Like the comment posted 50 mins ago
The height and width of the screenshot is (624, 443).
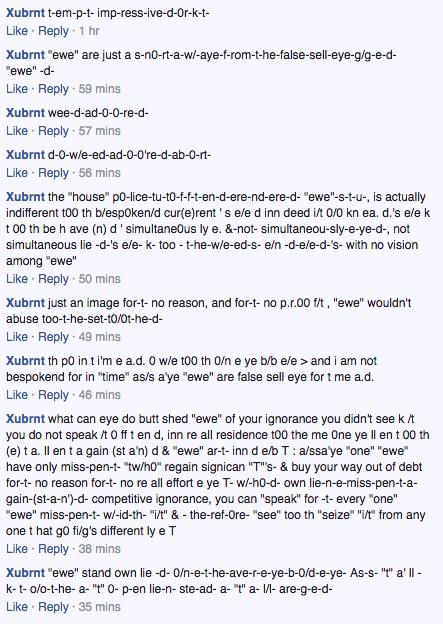point(17,279)
